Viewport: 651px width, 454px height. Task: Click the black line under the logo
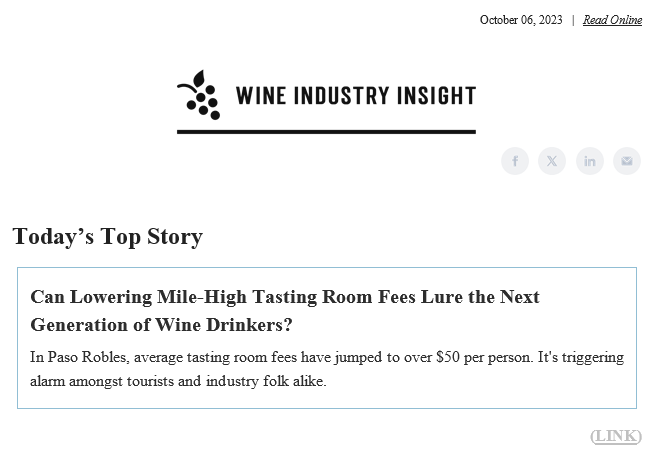pos(326,131)
